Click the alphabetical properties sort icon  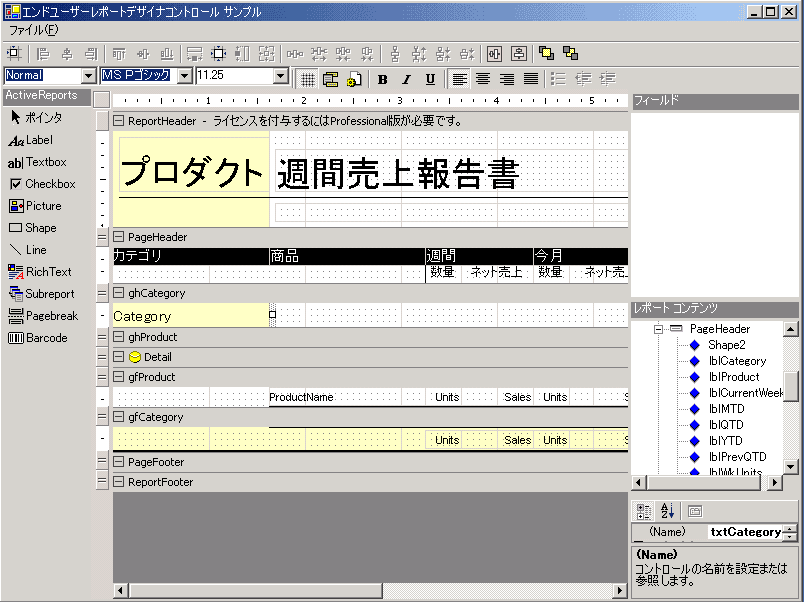[667, 511]
